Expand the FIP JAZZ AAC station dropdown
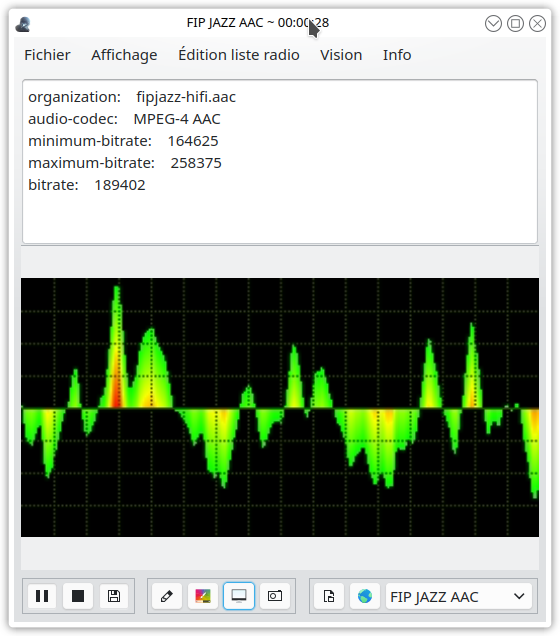Image resolution: width=560 pixels, height=636 pixels. click(x=459, y=596)
